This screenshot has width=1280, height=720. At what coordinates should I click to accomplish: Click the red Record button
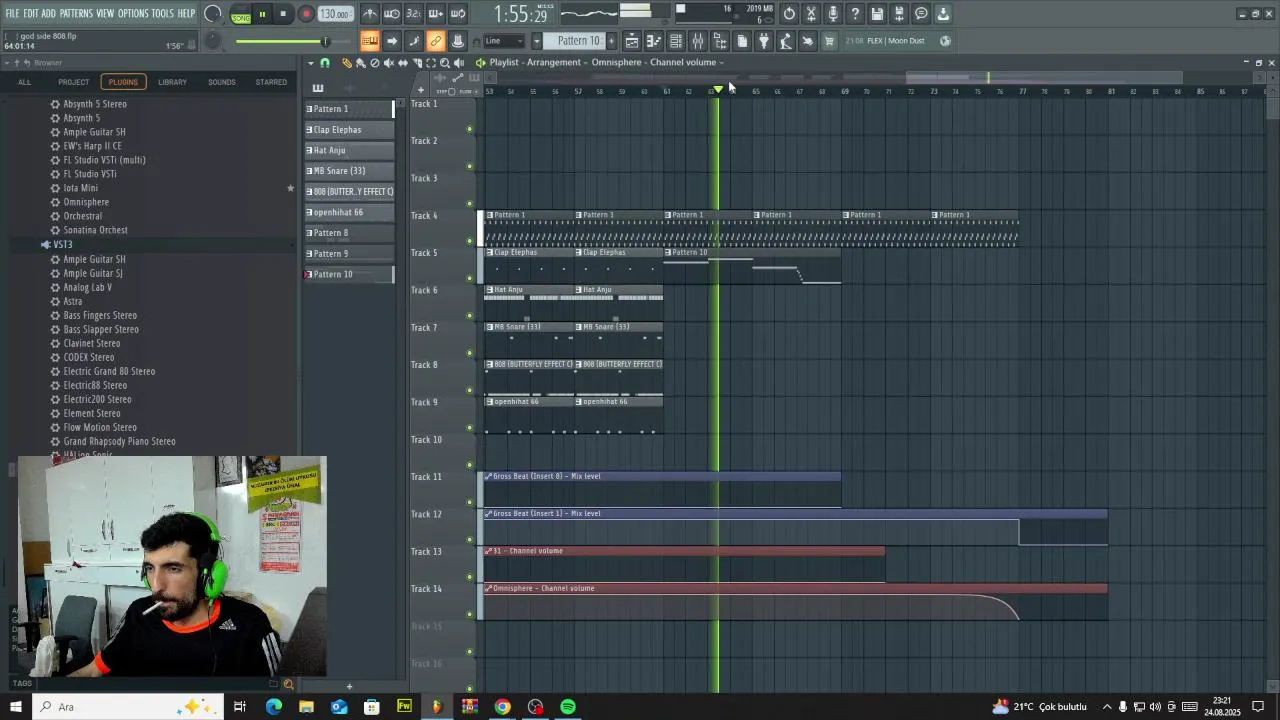306,14
